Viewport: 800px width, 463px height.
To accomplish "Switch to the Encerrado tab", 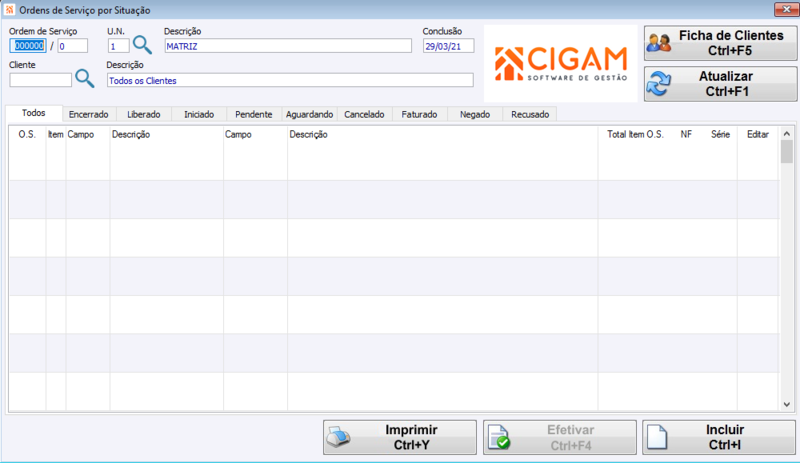I will pos(89,114).
